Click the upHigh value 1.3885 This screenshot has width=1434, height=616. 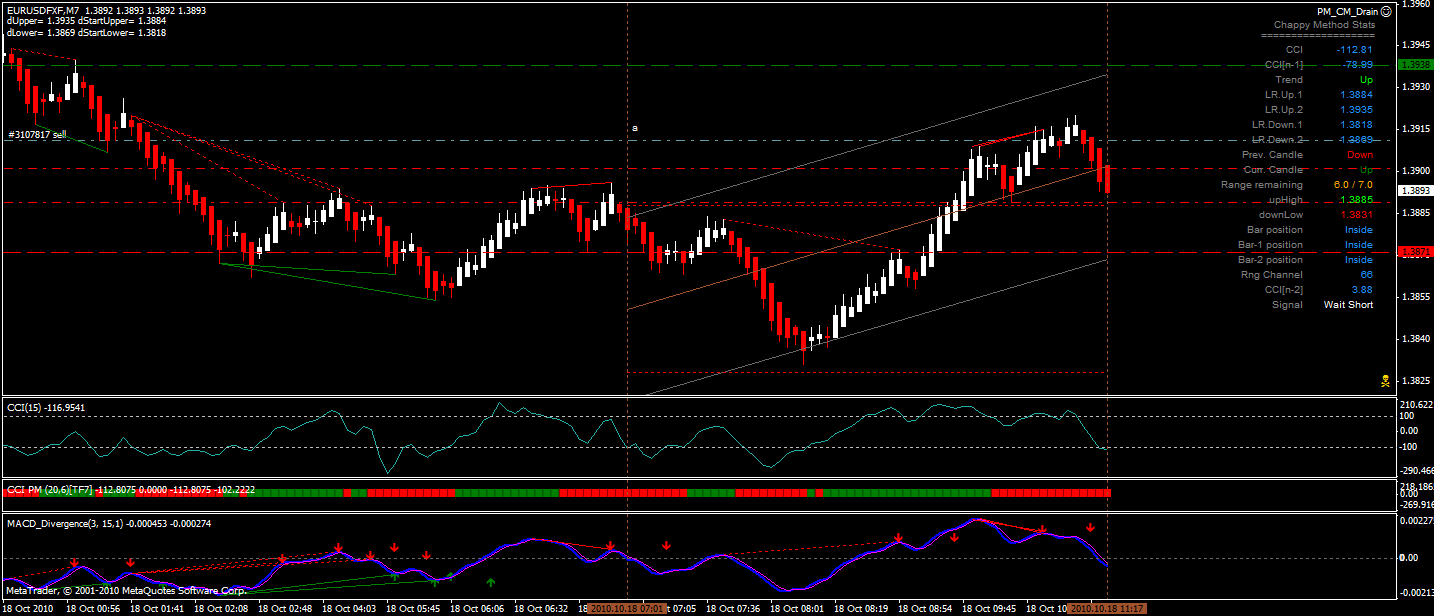point(1356,200)
